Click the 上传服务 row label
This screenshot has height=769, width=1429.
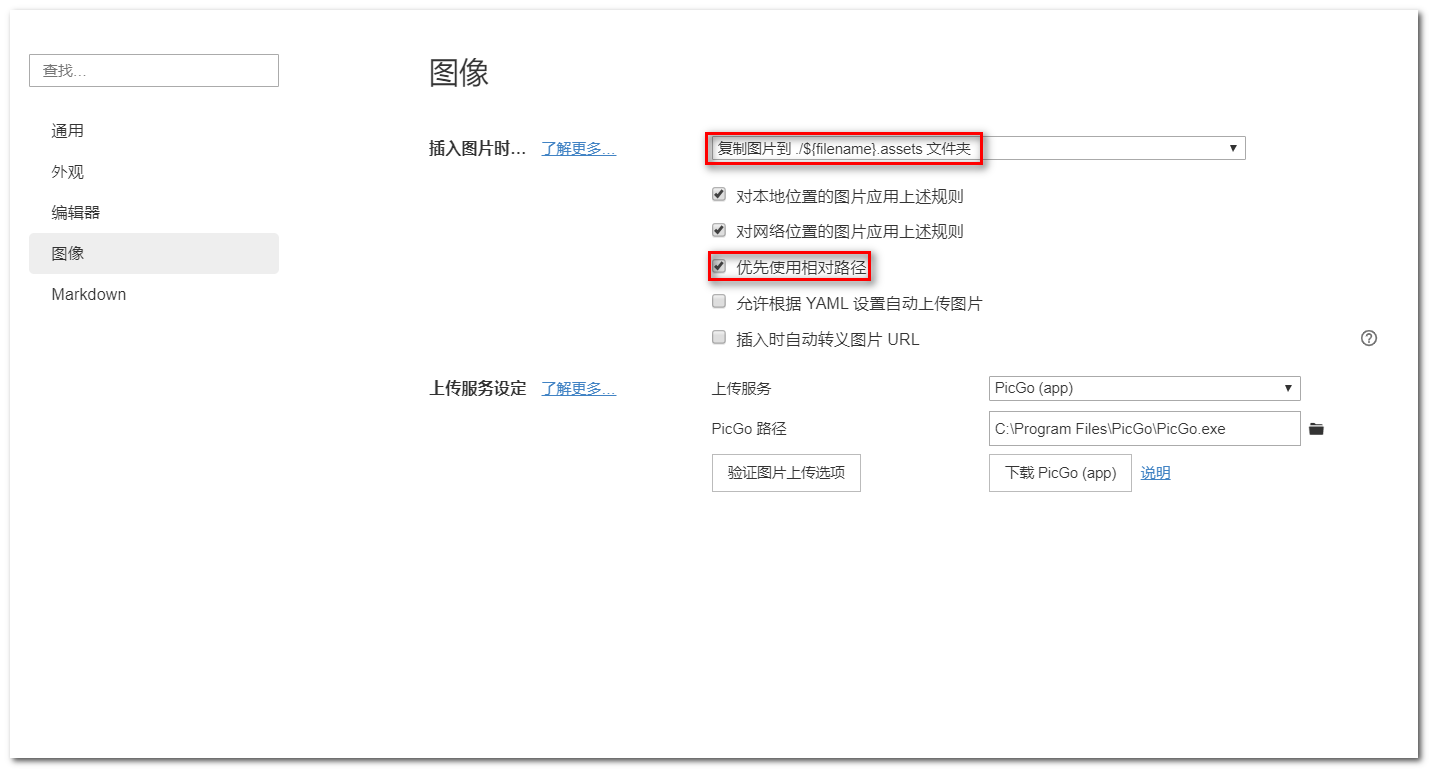[x=741, y=388]
